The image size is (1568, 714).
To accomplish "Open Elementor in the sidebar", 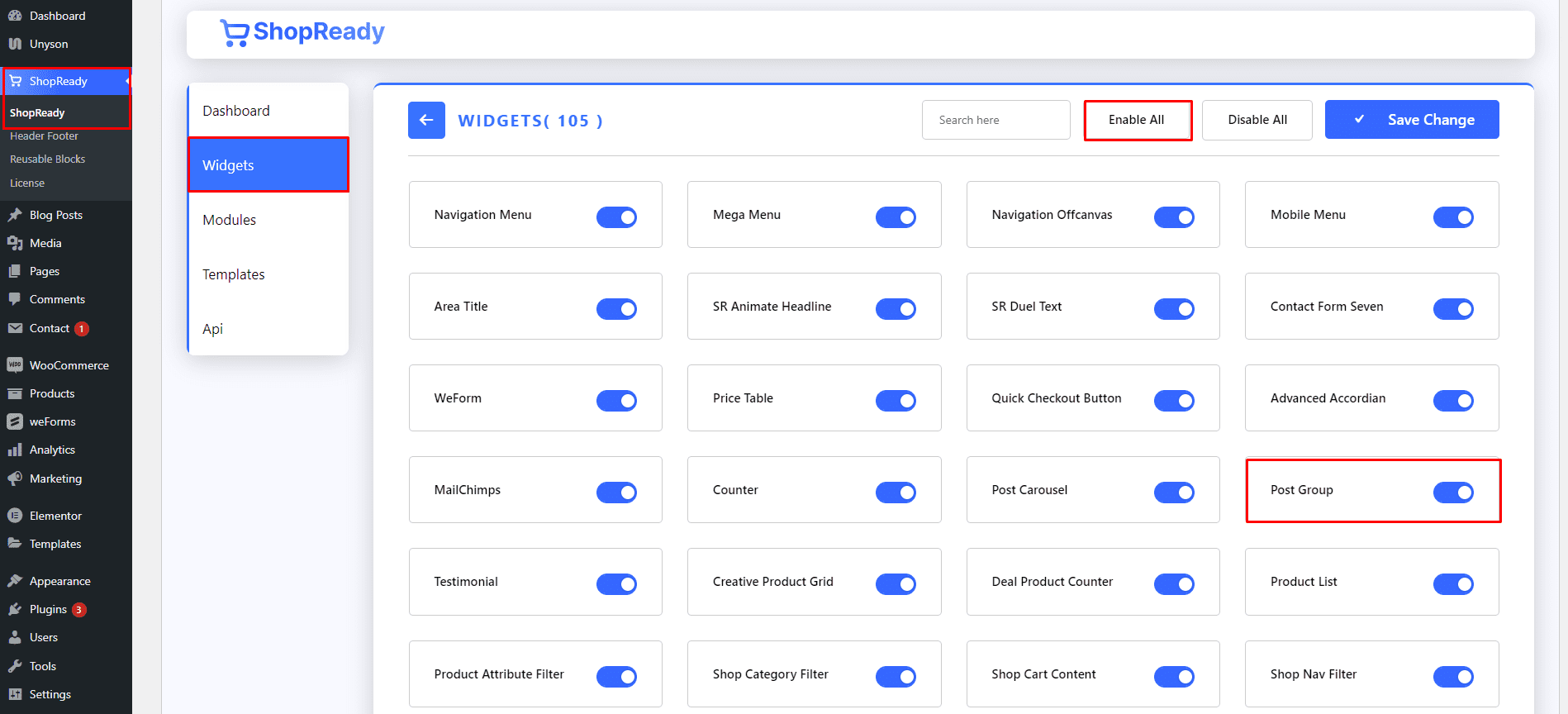I will (55, 516).
